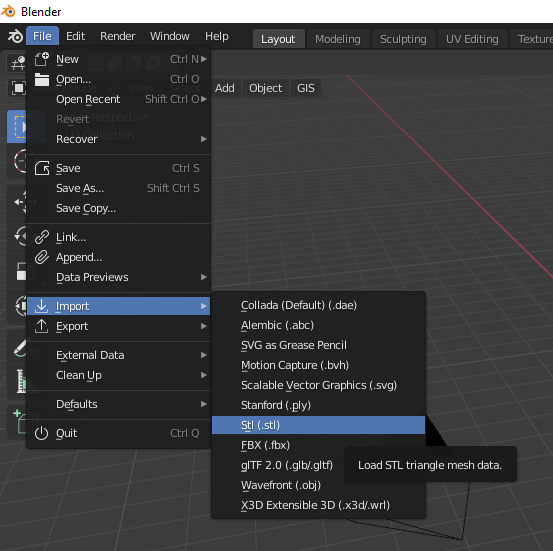Expand the Export submenu
The height and width of the screenshot is (551, 553).
119,326
